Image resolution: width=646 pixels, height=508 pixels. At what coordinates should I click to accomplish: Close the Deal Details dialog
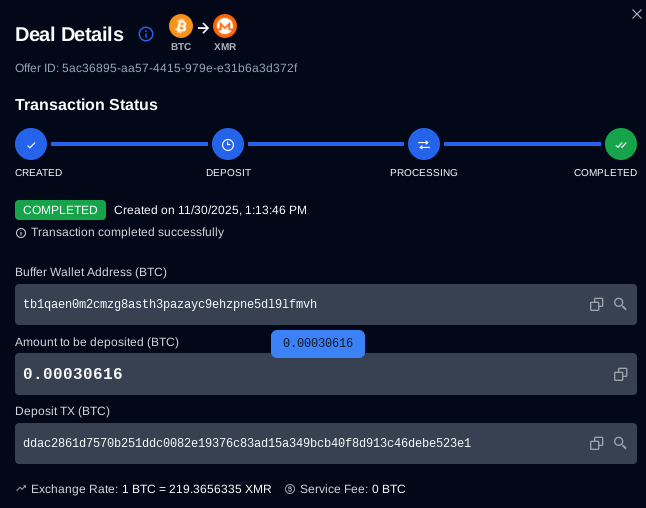(x=637, y=13)
